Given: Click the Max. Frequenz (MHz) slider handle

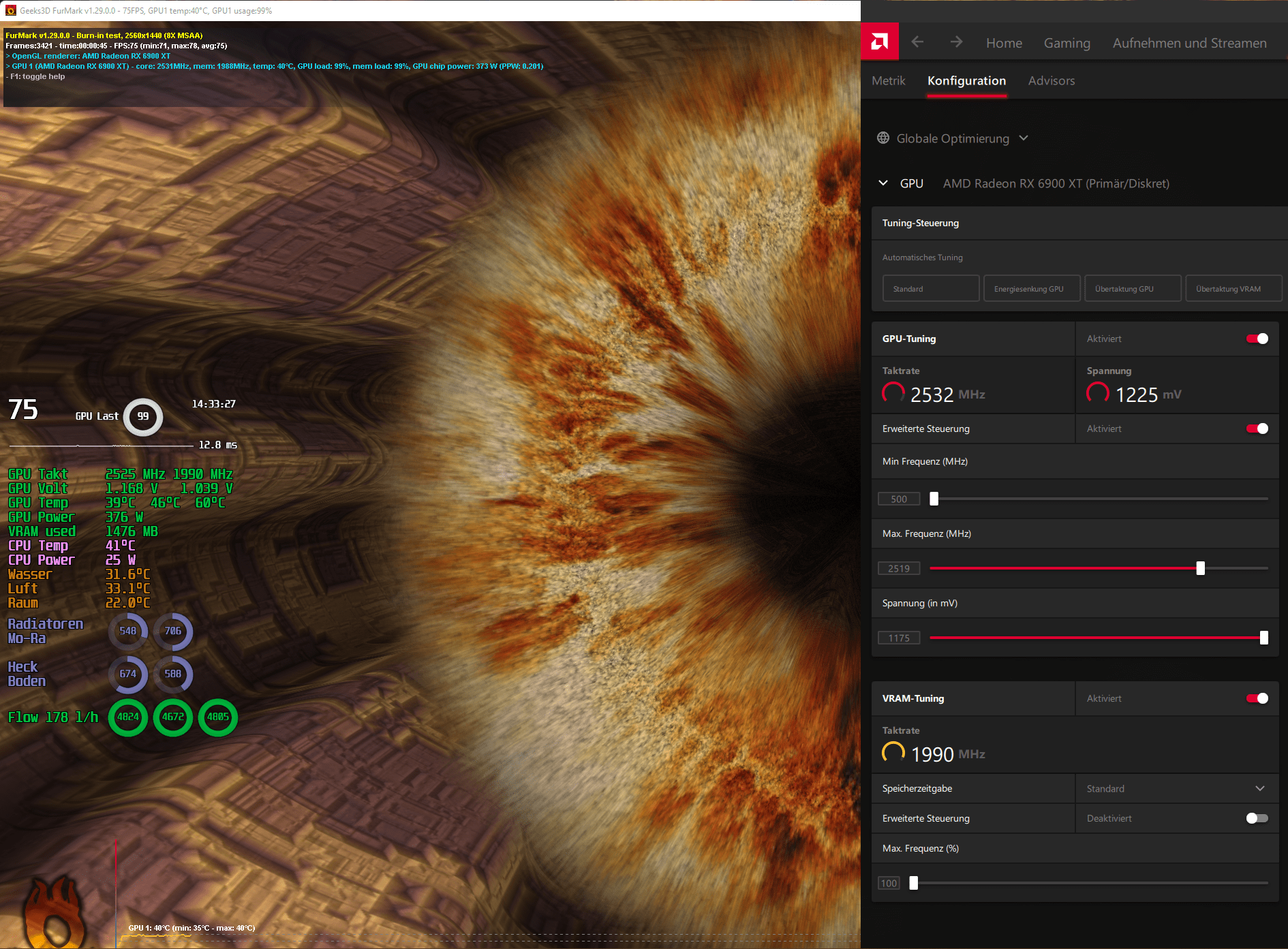Looking at the screenshot, I should (1201, 568).
